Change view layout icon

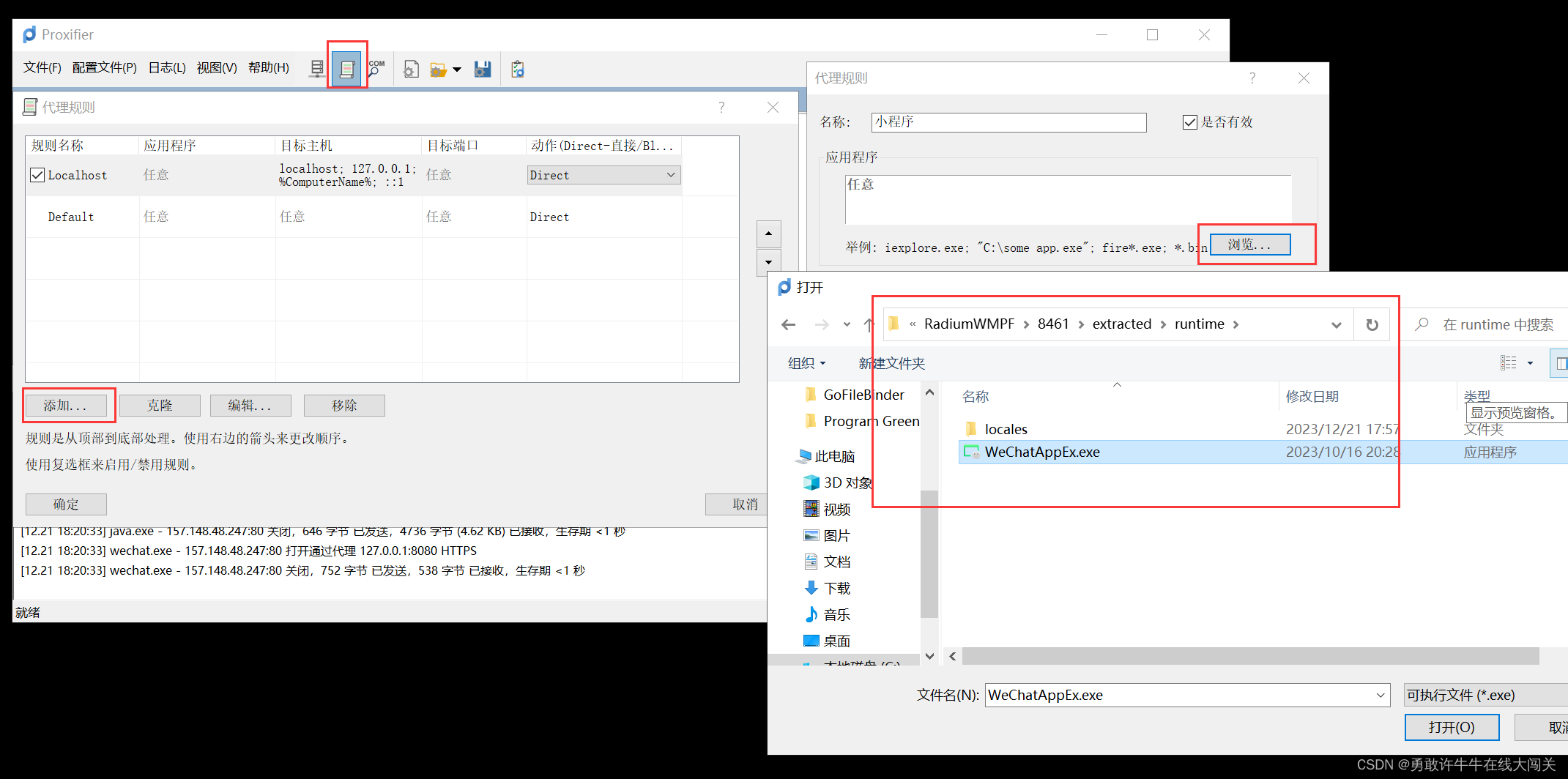[1509, 363]
